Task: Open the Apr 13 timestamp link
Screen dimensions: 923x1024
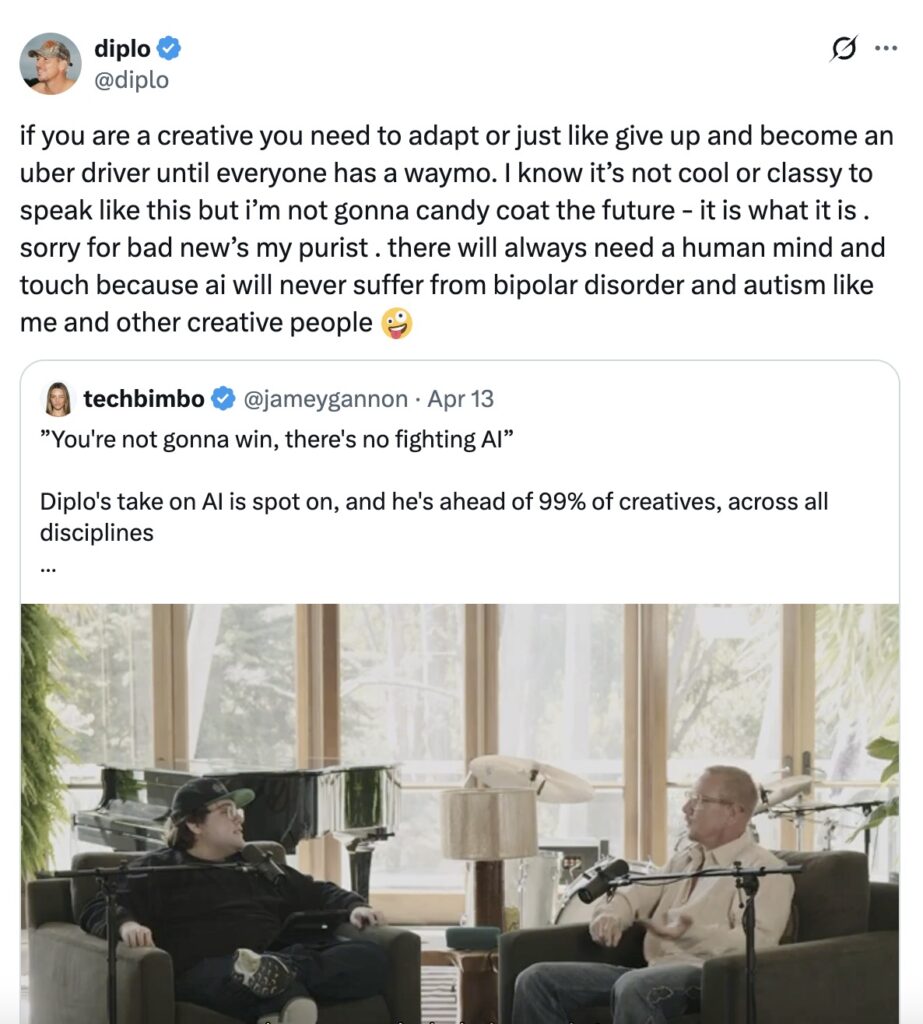Action: pyautogui.click(x=460, y=399)
